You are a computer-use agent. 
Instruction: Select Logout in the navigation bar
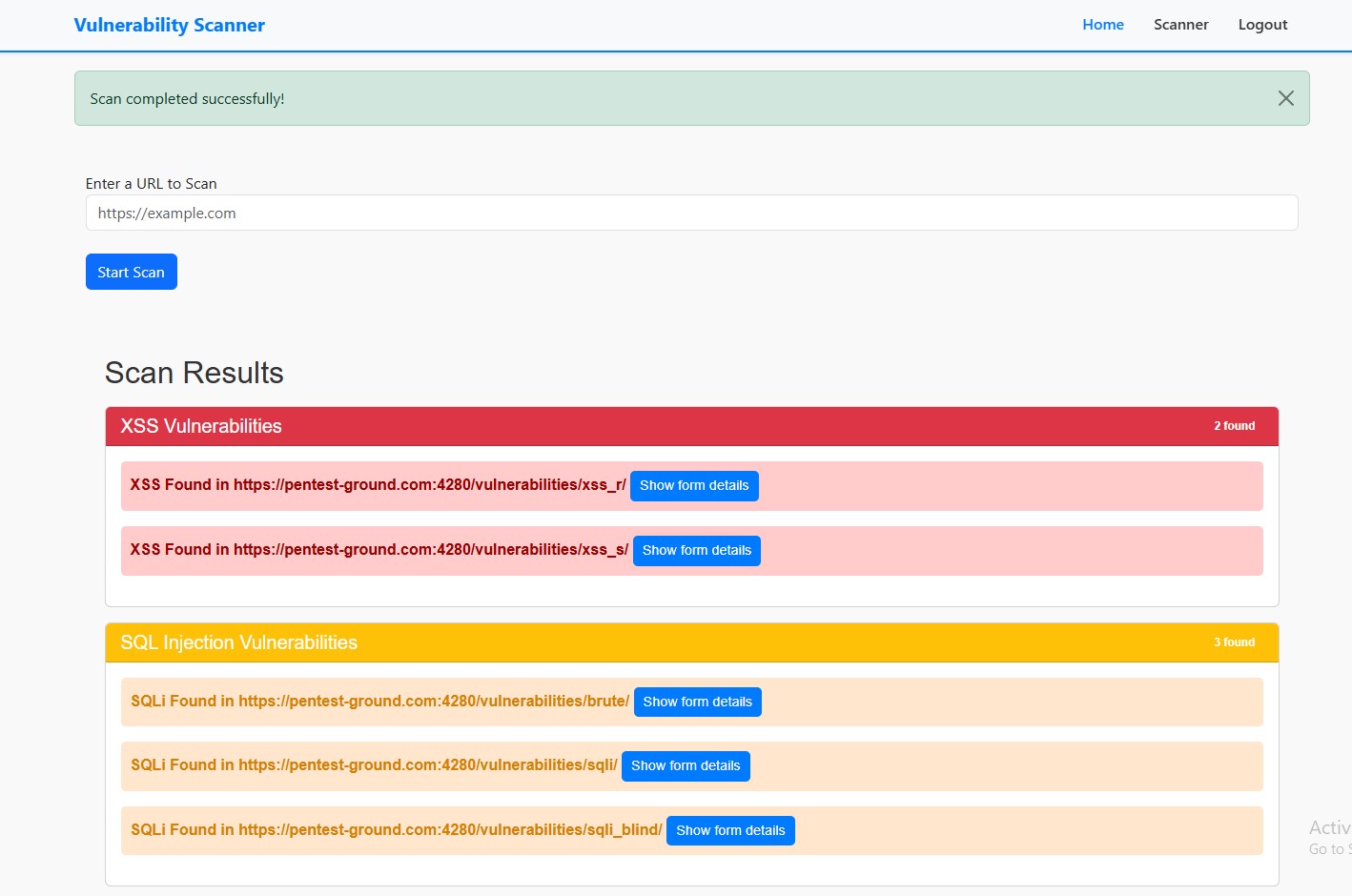click(x=1262, y=25)
